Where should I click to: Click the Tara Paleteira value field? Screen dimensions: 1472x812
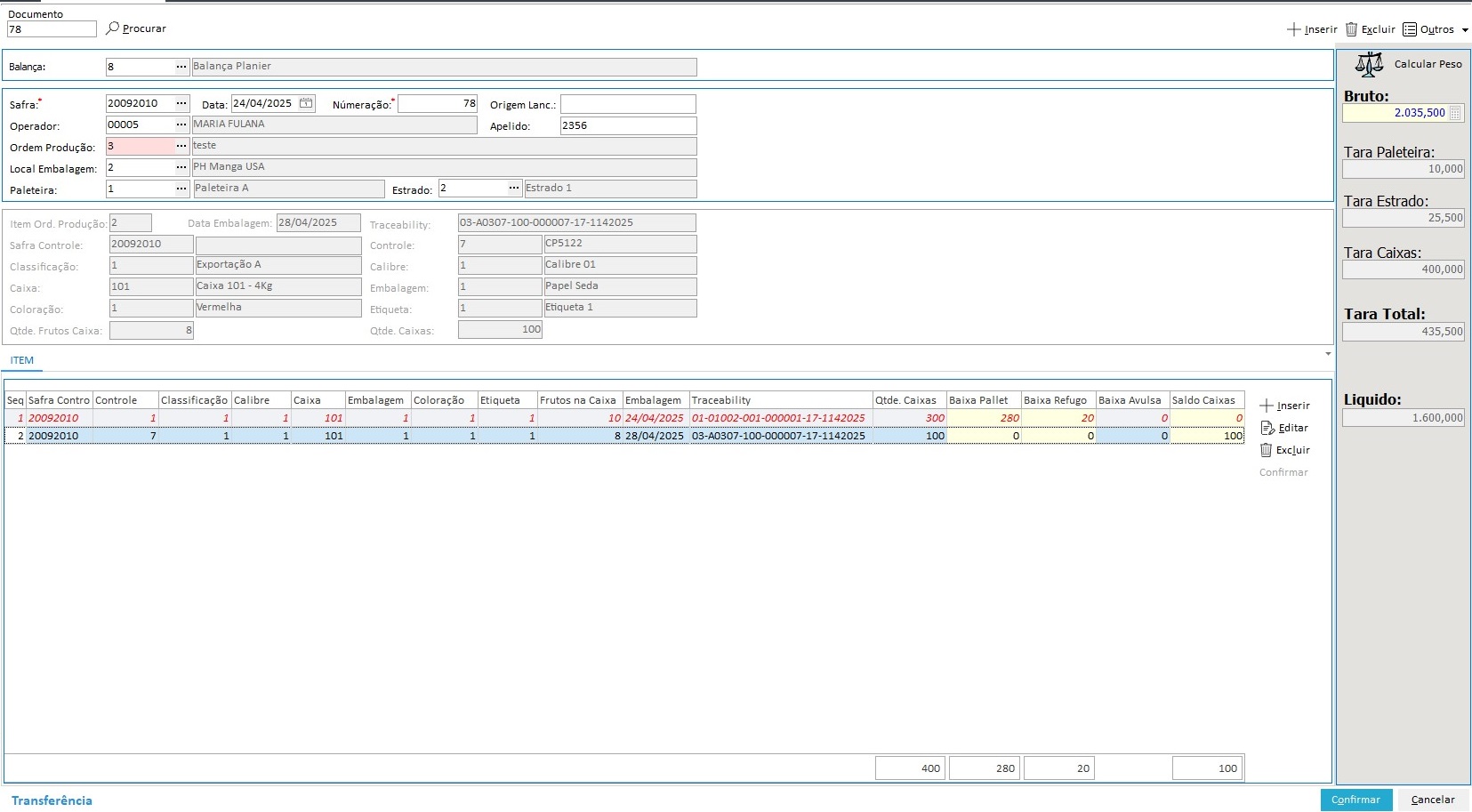[1404, 169]
